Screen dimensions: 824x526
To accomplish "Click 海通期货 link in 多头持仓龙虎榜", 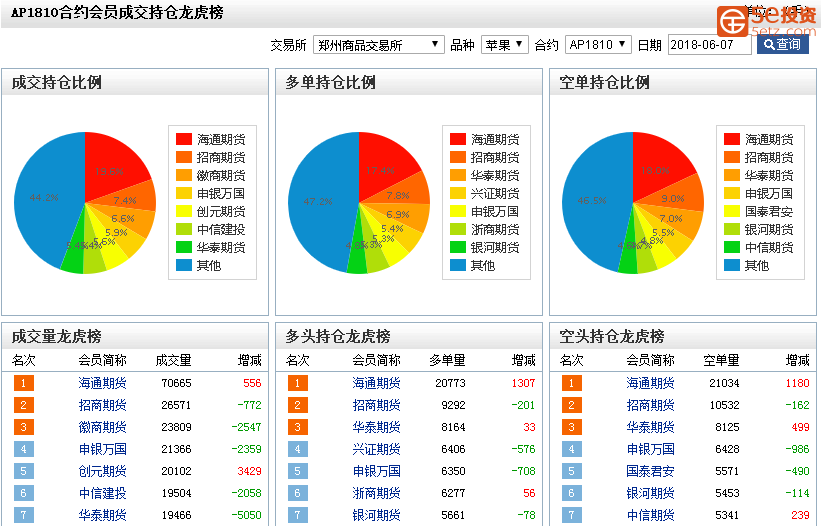I will [376, 383].
